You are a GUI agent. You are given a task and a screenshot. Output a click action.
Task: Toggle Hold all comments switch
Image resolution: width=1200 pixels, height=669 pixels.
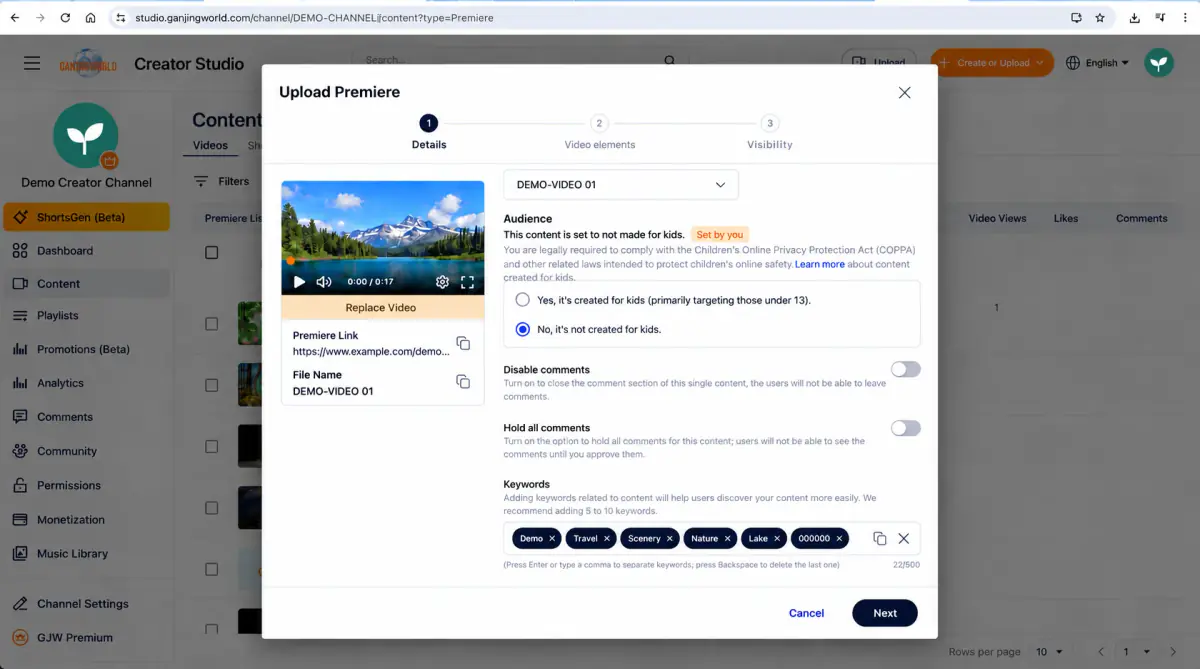pos(905,428)
